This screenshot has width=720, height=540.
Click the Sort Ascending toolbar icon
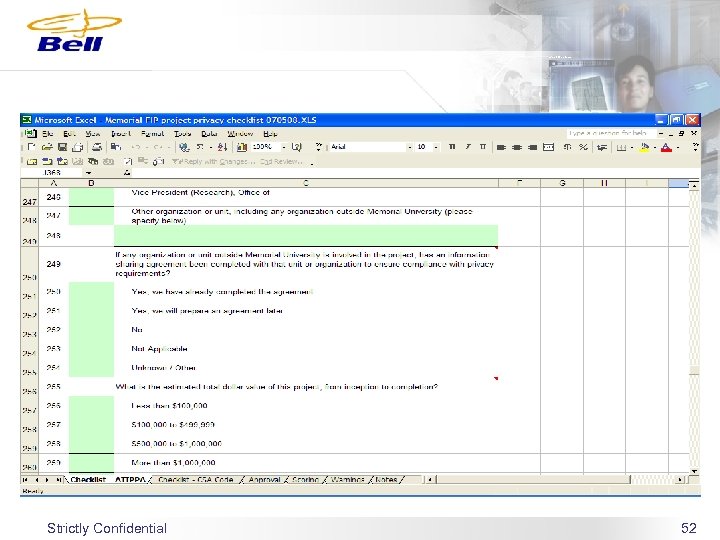tap(223, 147)
